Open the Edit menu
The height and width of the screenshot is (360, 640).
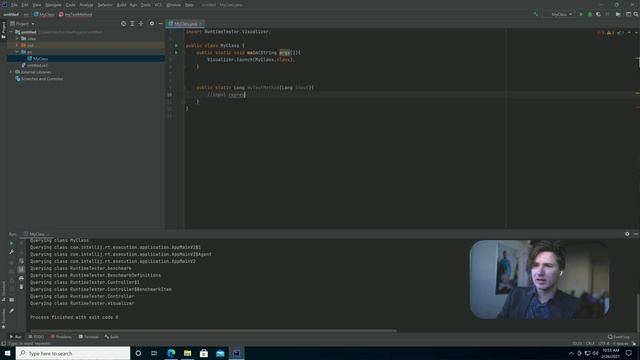(25, 5)
